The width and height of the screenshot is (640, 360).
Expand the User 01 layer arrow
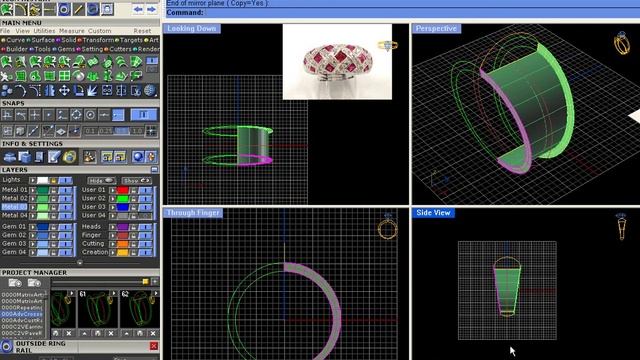pyautogui.click(x=113, y=190)
